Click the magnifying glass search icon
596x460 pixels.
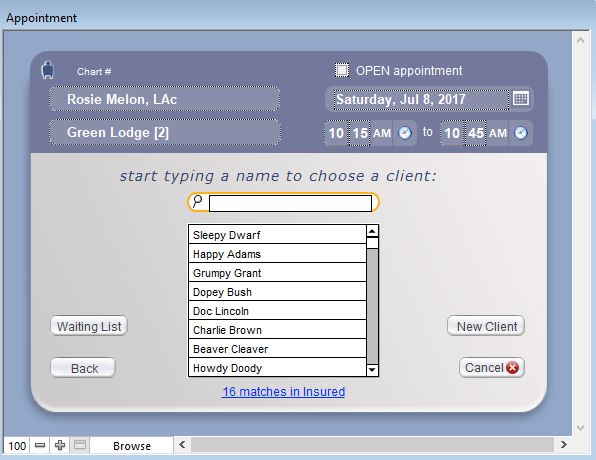197,201
